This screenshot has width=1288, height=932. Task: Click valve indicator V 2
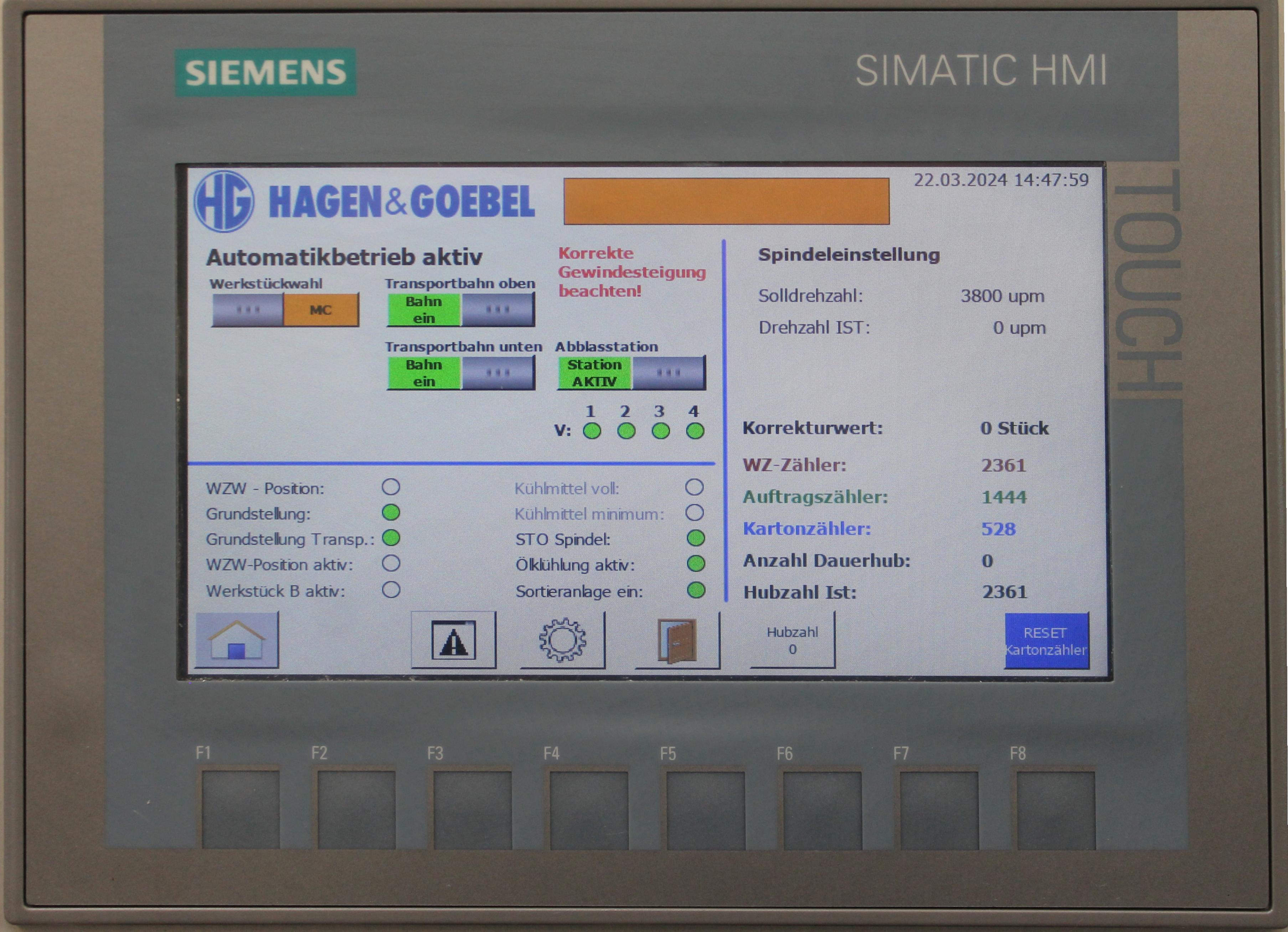[626, 431]
